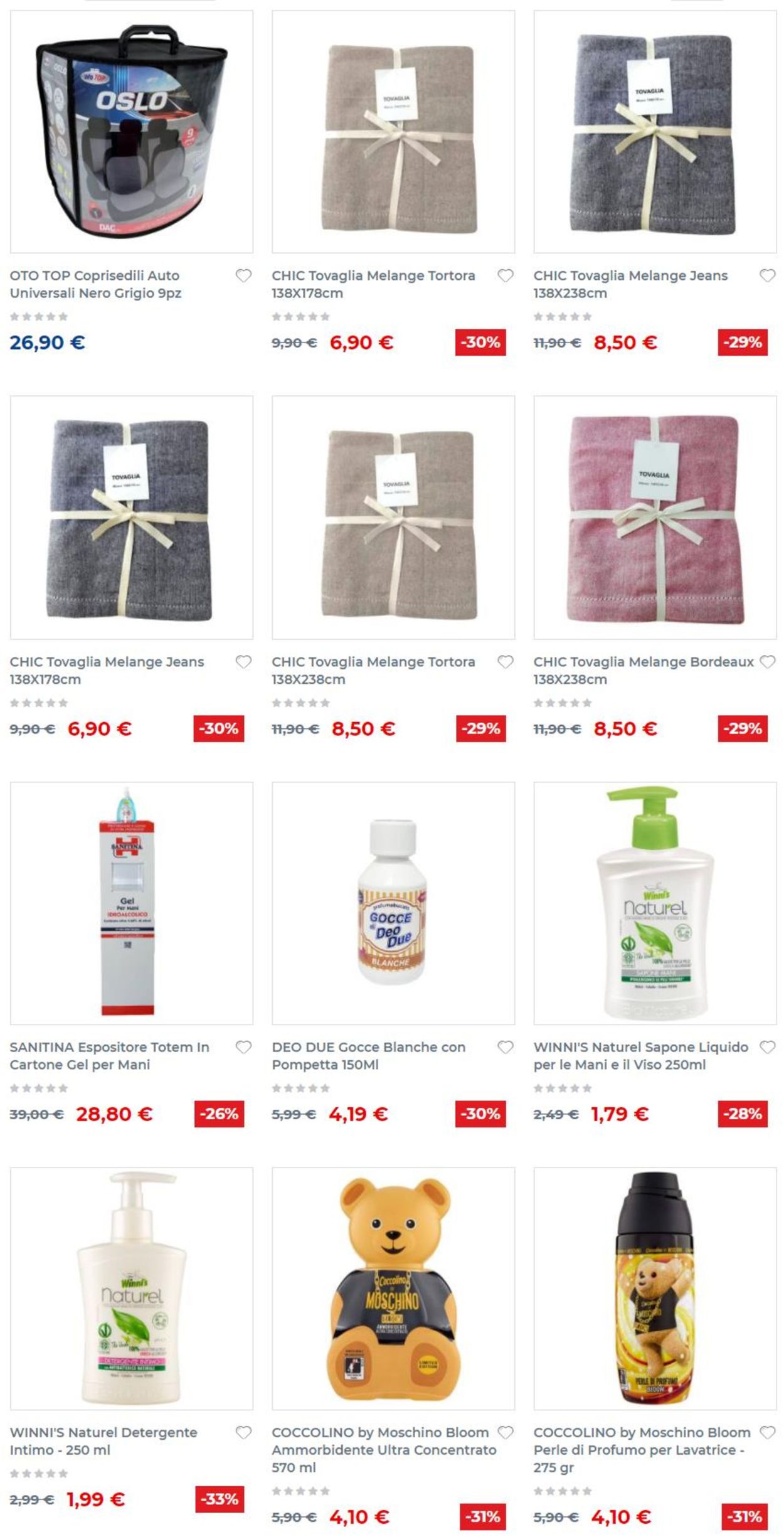
Task: Favorite DEO DUE Gocce Blanche heart icon
Action: pos(506,1047)
